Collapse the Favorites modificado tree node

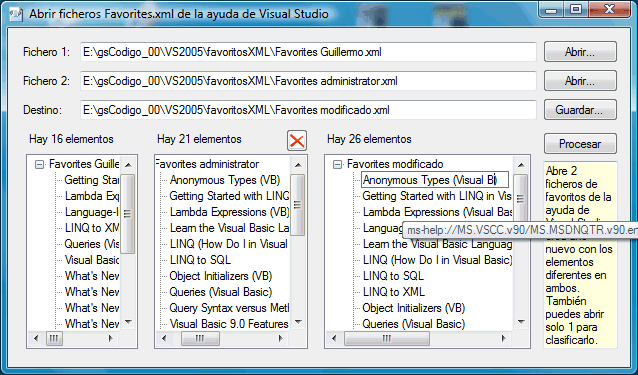click(x=337, y=165)
